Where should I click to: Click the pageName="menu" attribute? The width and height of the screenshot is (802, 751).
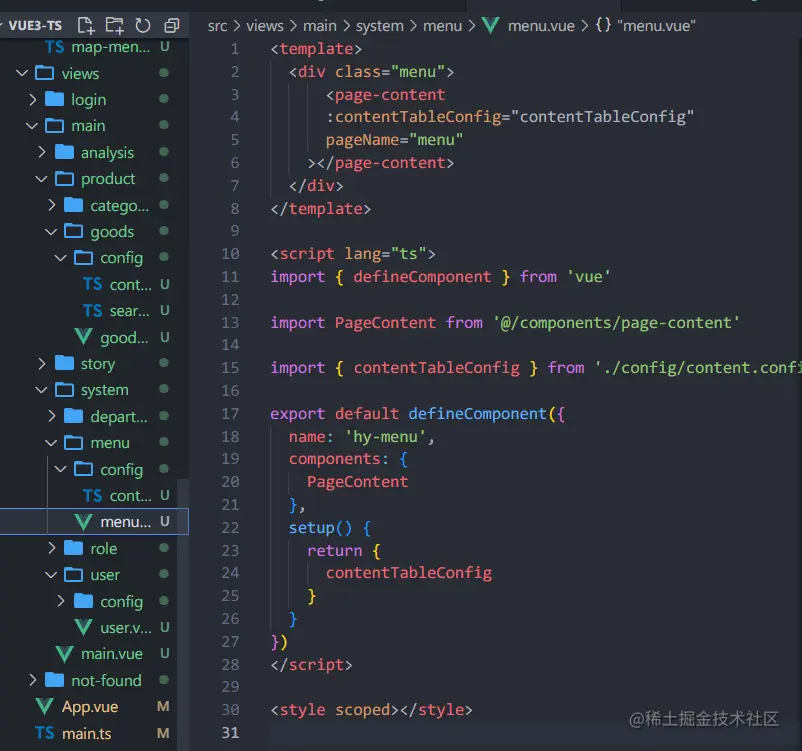pos(394,140)
